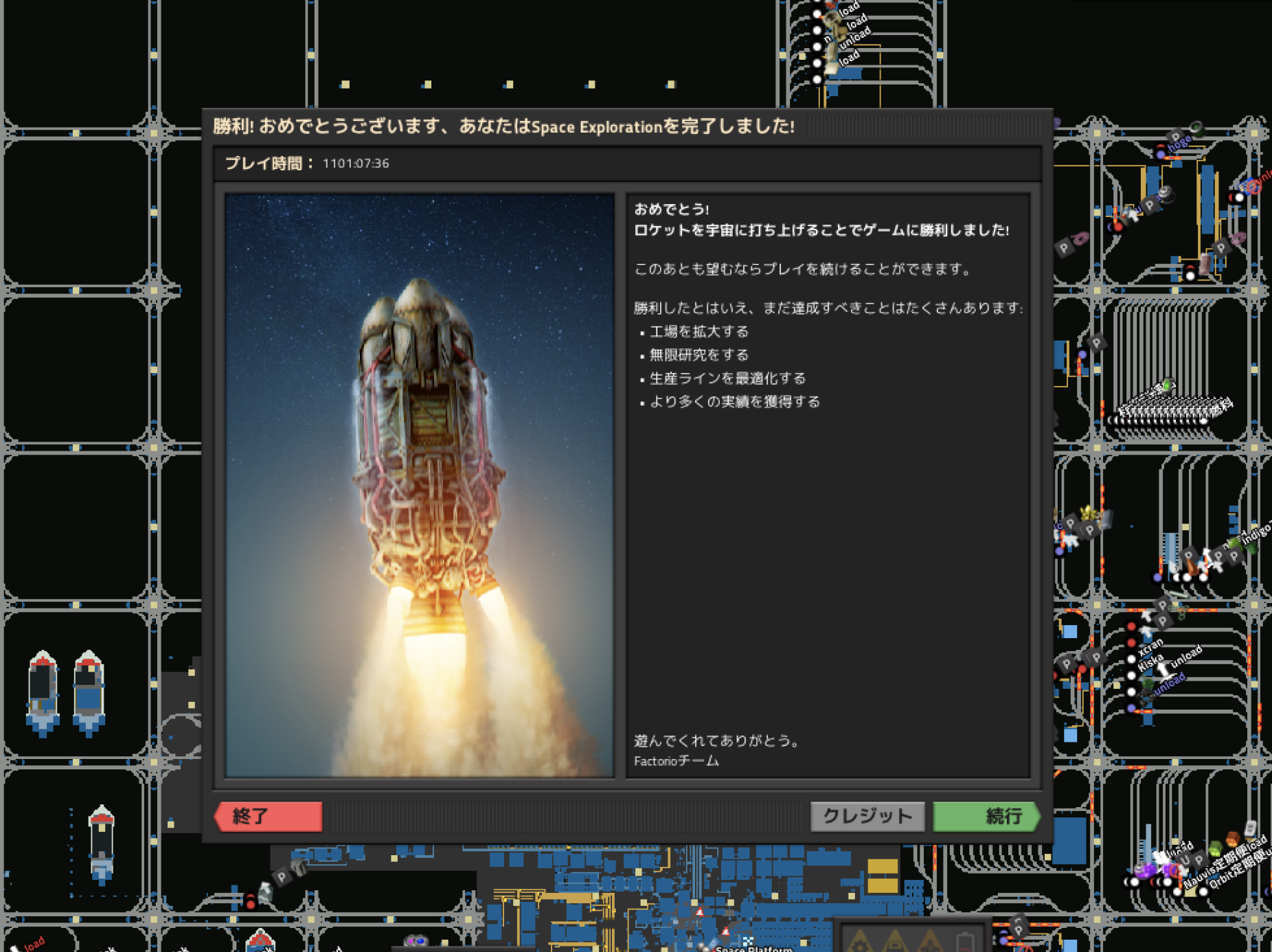Click the yellow crown icon on map

pos(1088,513)
